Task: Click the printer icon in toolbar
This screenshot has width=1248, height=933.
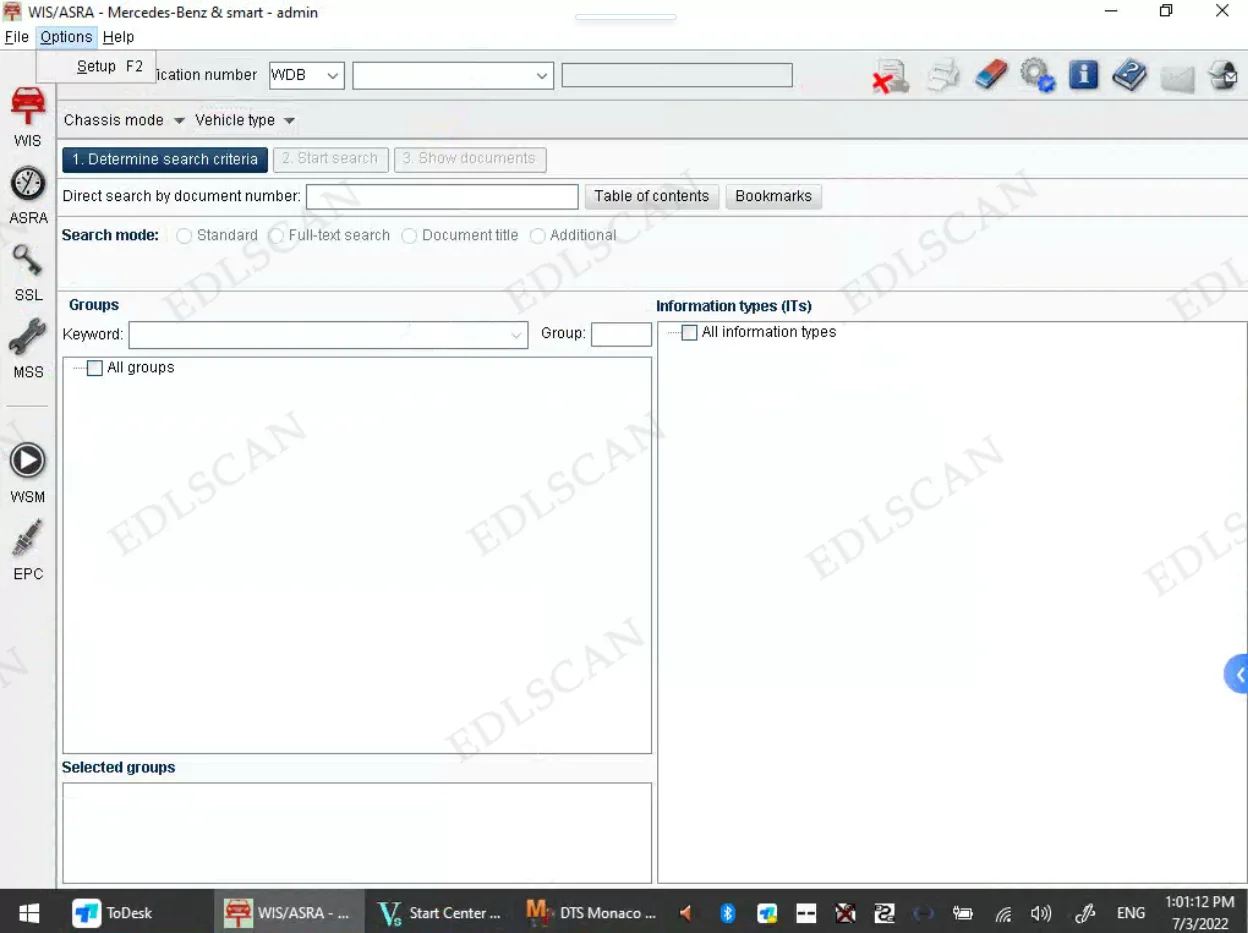Action: pyautogui.click(x=942, y=76)
